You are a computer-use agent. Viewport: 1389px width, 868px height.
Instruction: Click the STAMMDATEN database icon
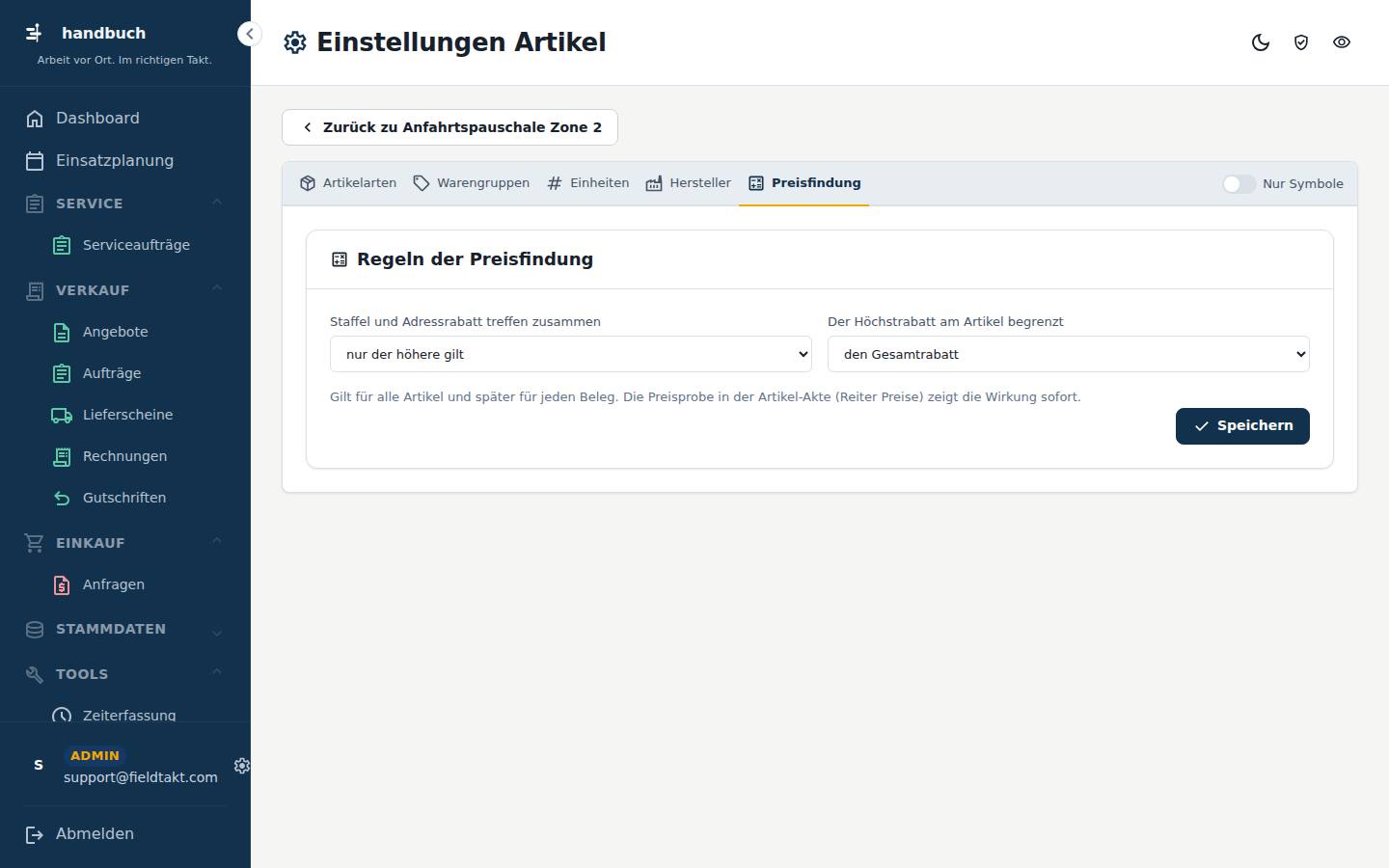(35, 630)
